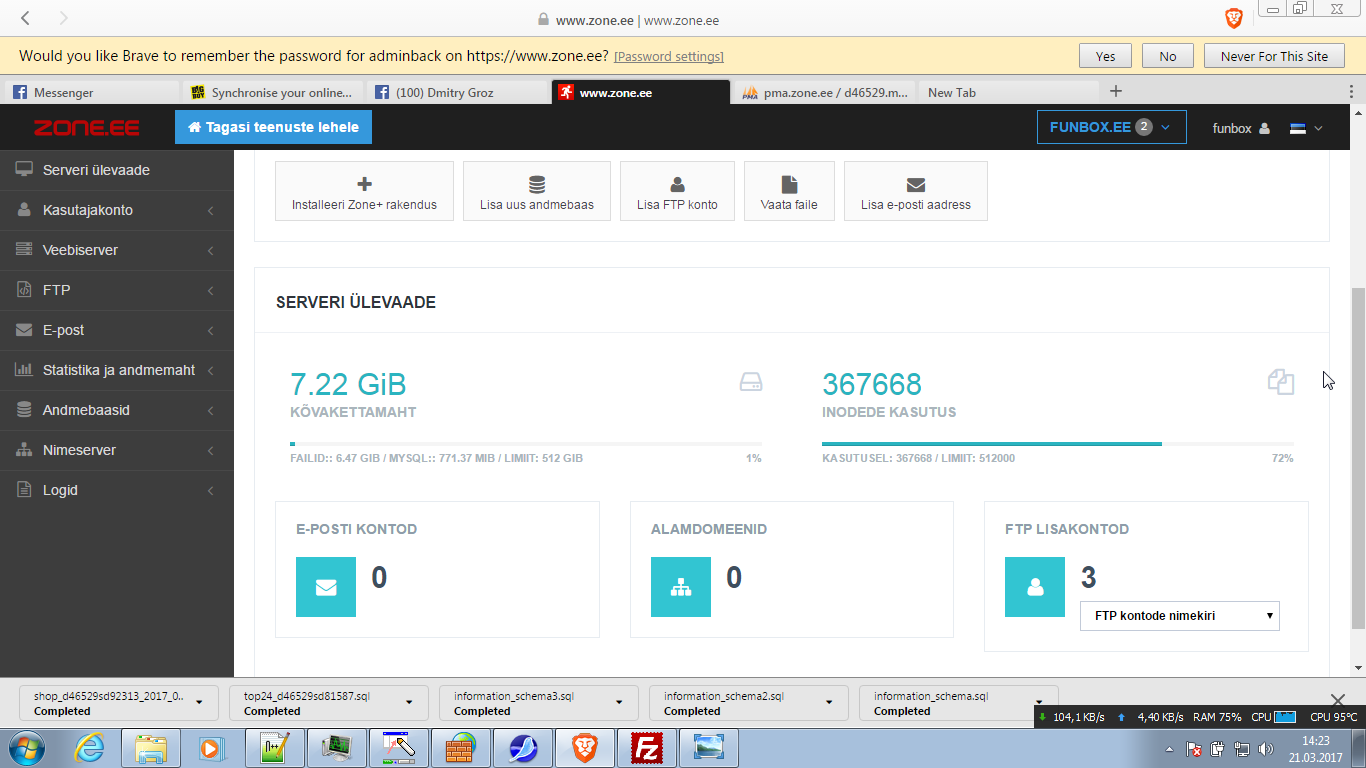The image size is (1366, 768).
Task: Open Internet Explorer from the taskbar
Action: (91, 748)
